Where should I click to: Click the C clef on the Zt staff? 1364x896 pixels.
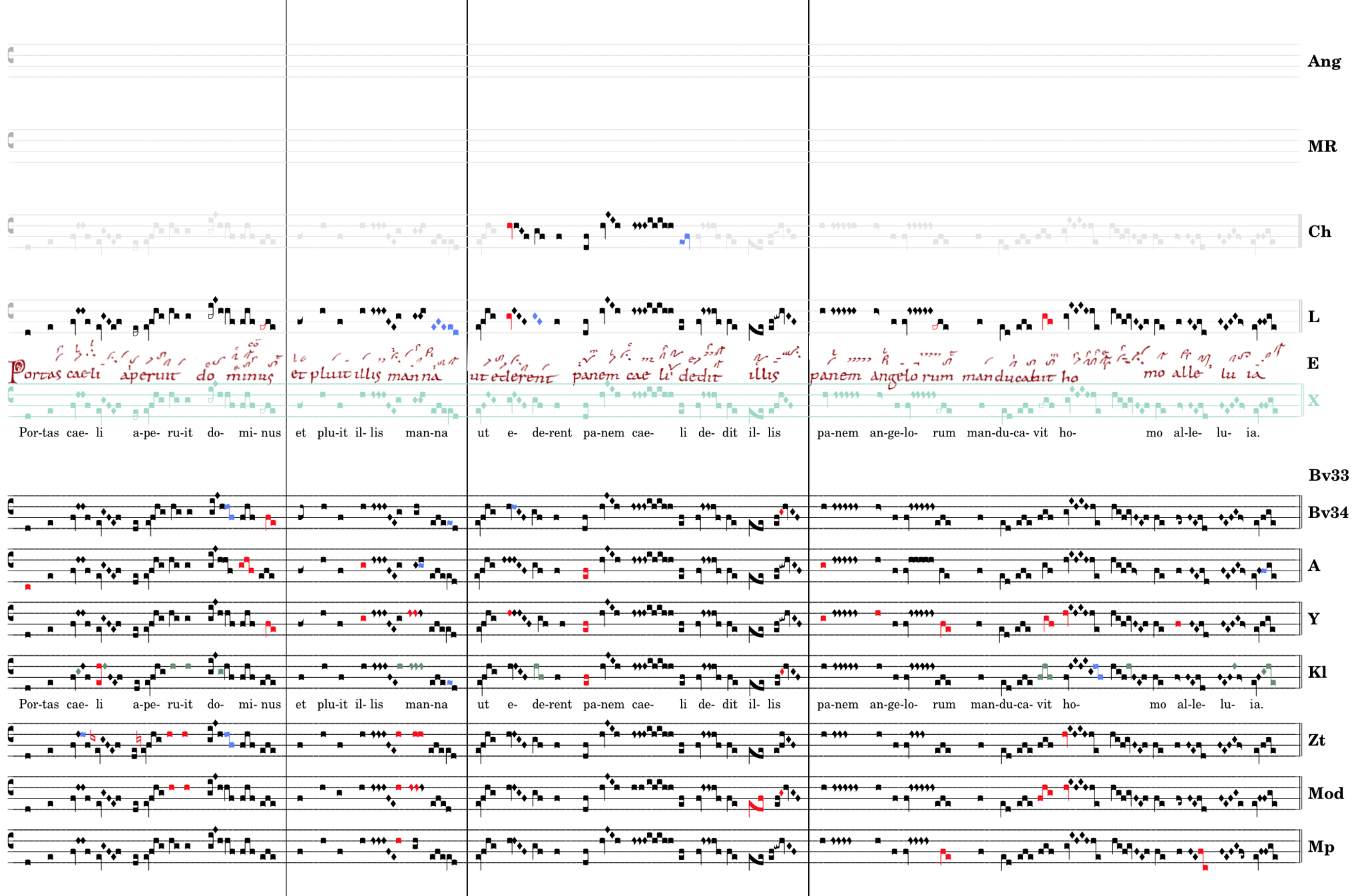pos(11,735)
